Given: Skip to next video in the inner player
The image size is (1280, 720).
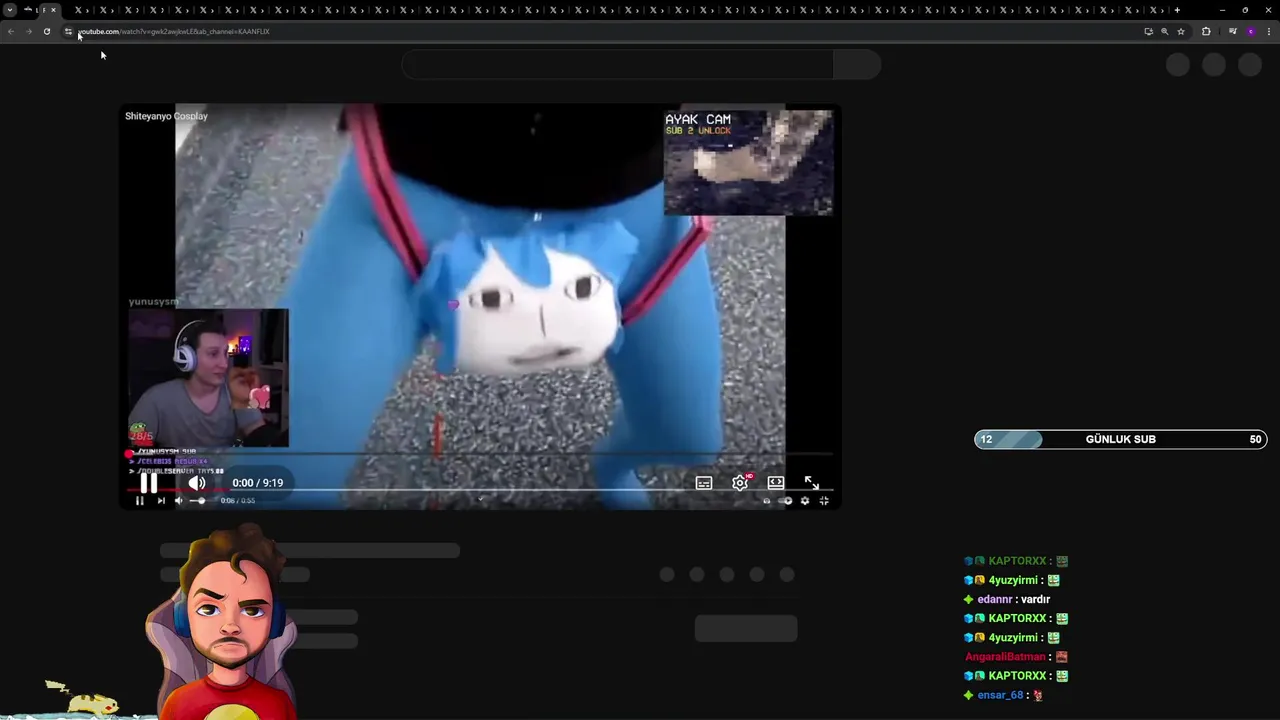Looking at the screenshot, I should [161, 501].
